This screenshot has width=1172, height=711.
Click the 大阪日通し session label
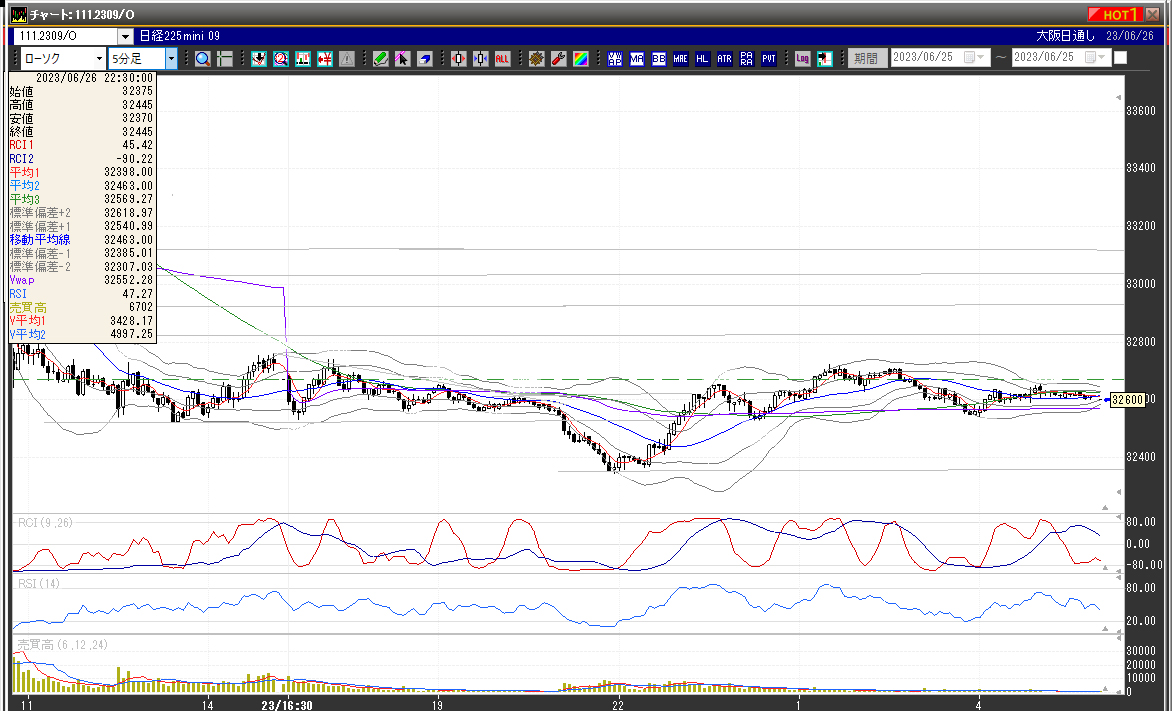point(1065,36)
